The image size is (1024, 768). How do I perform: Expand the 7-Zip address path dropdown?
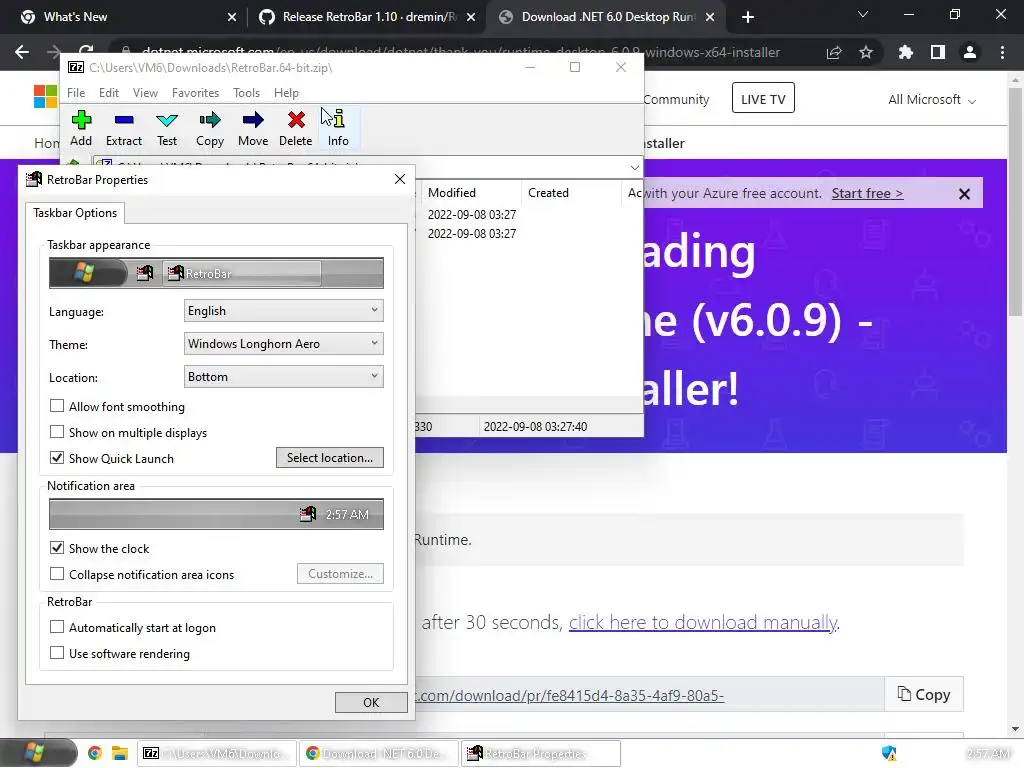point(634,168)
